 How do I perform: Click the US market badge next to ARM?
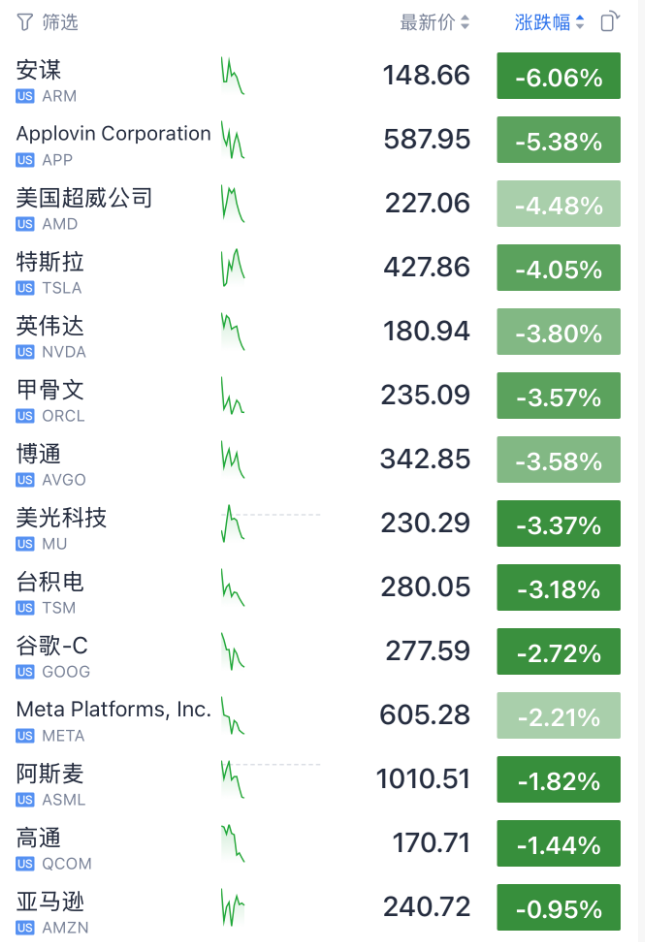coord(25,96)
